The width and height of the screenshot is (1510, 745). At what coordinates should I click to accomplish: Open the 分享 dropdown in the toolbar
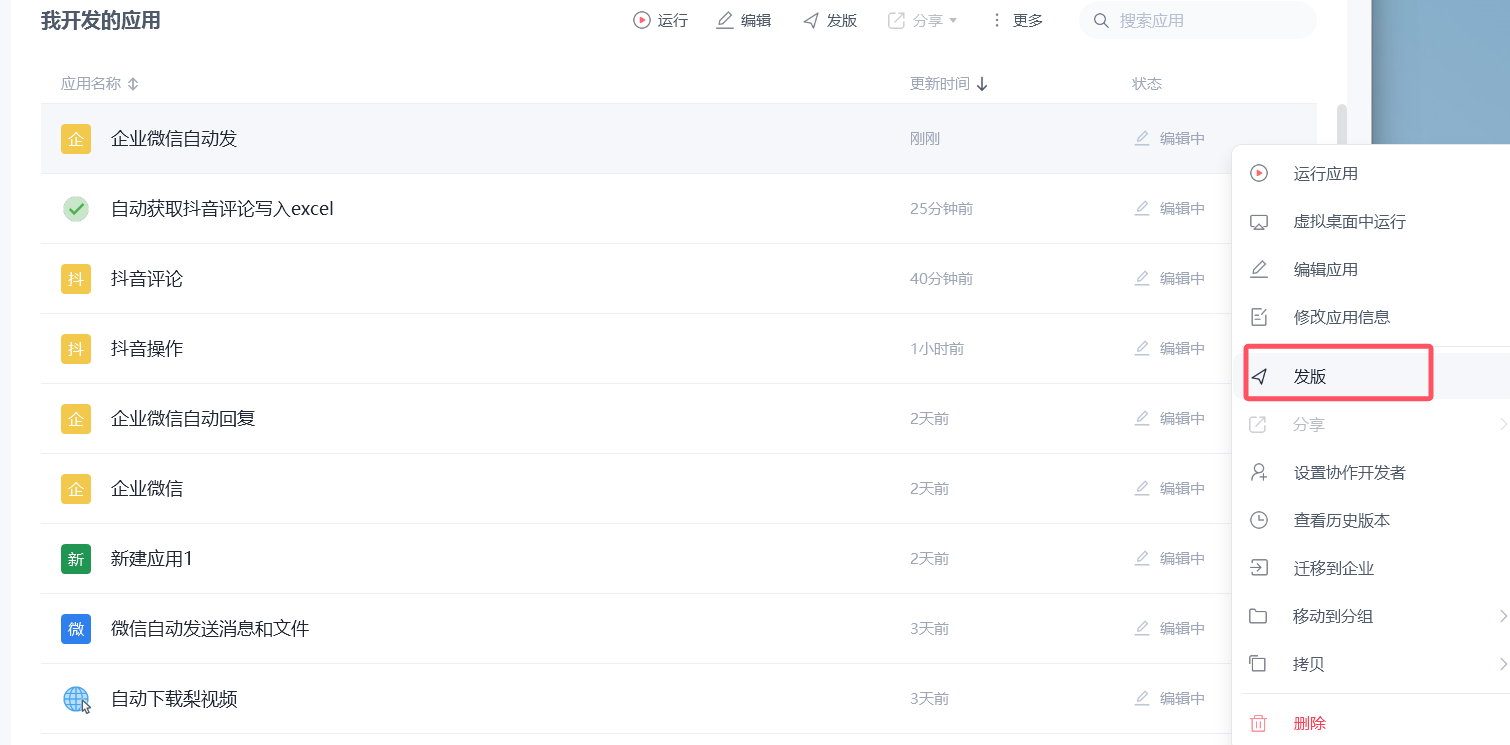point(923,20)
